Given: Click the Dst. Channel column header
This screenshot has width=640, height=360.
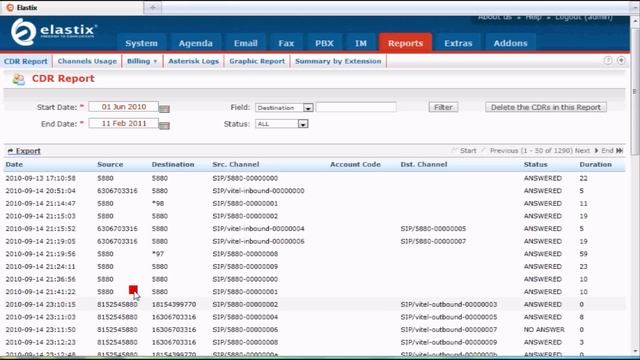Looking at the screenshot, I should (x=424, y=164).
